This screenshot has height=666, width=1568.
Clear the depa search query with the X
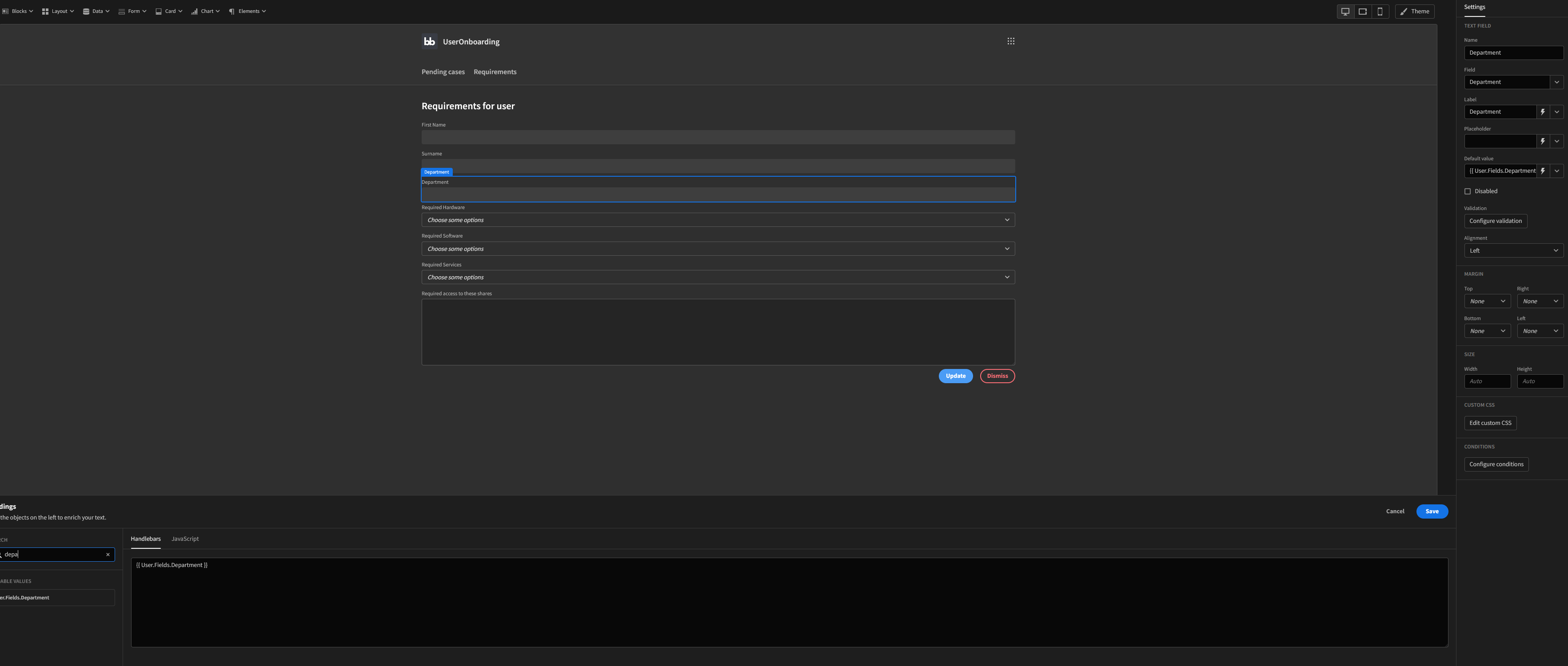click(x=108, y=554)
